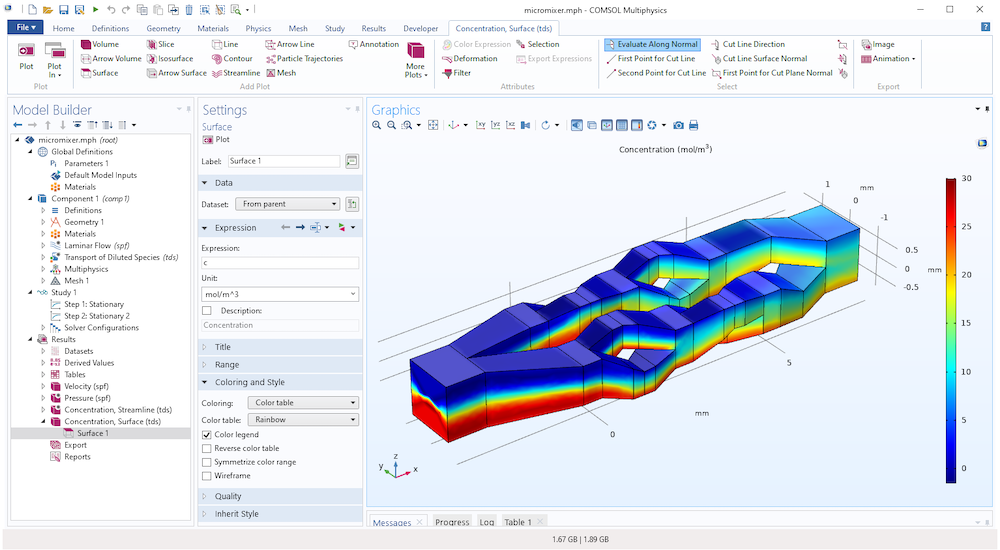Screen dimensions: 1000x550
Task: Open the Animation export button
Action: click(x=888, y=58)
